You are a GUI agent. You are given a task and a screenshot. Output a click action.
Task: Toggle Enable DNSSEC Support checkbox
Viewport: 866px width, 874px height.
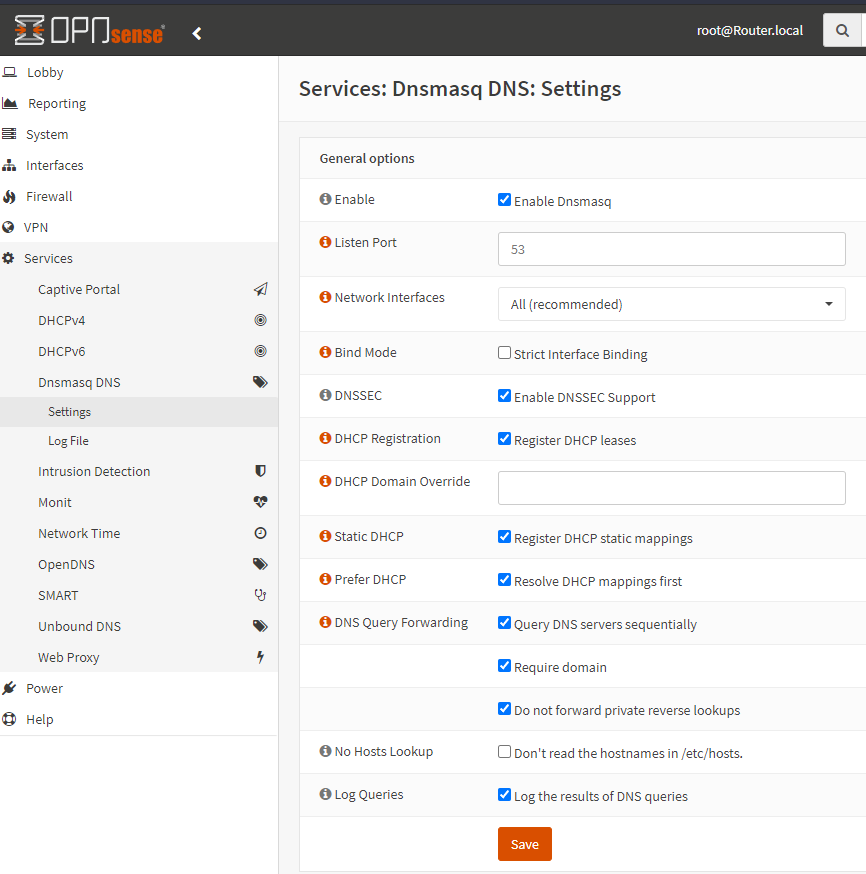click(x=504, y=396)
